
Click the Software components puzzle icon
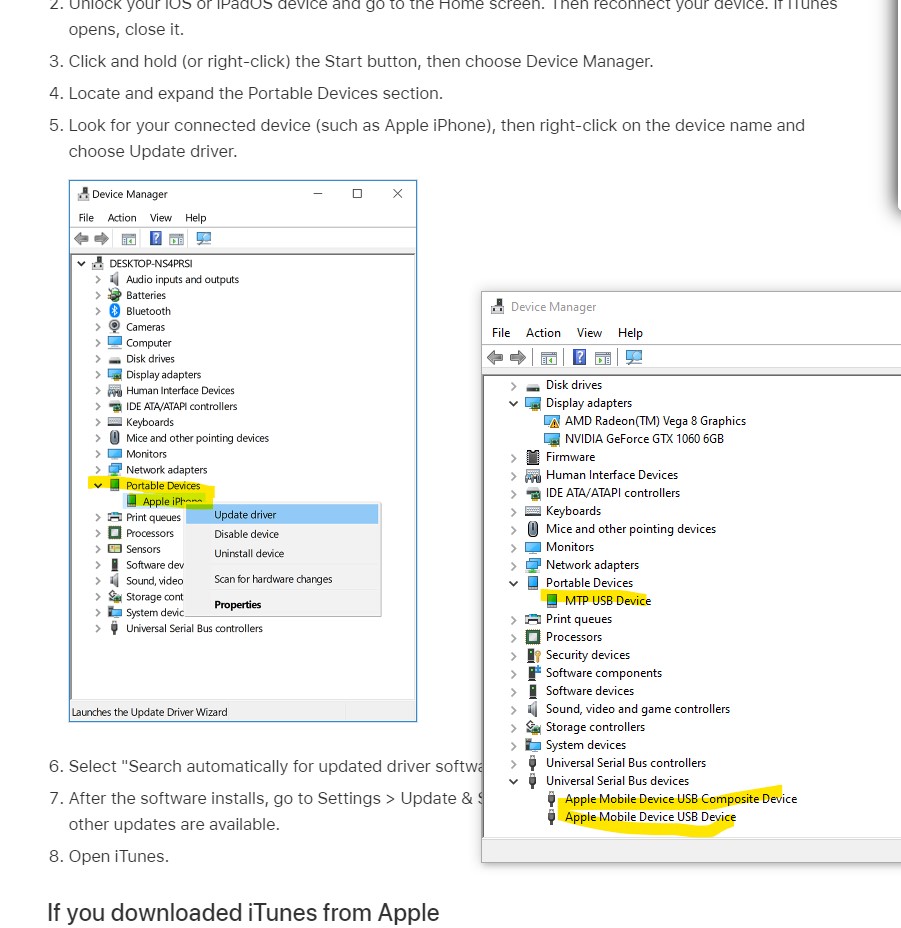coord(533,673)
